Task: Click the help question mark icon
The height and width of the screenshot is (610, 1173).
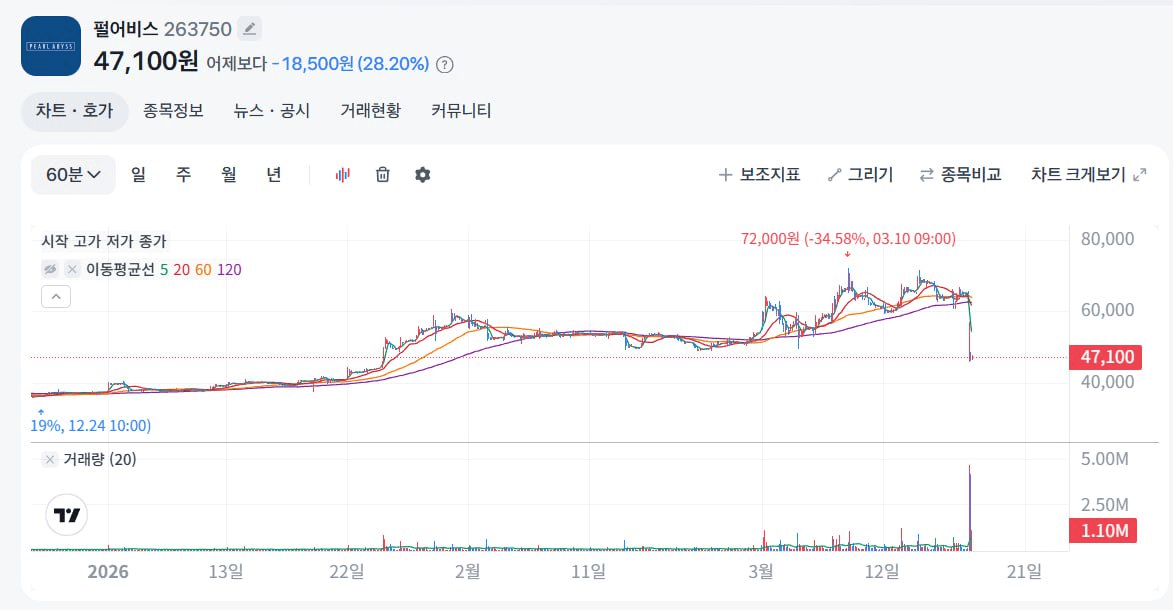Action: coord(445,64)
